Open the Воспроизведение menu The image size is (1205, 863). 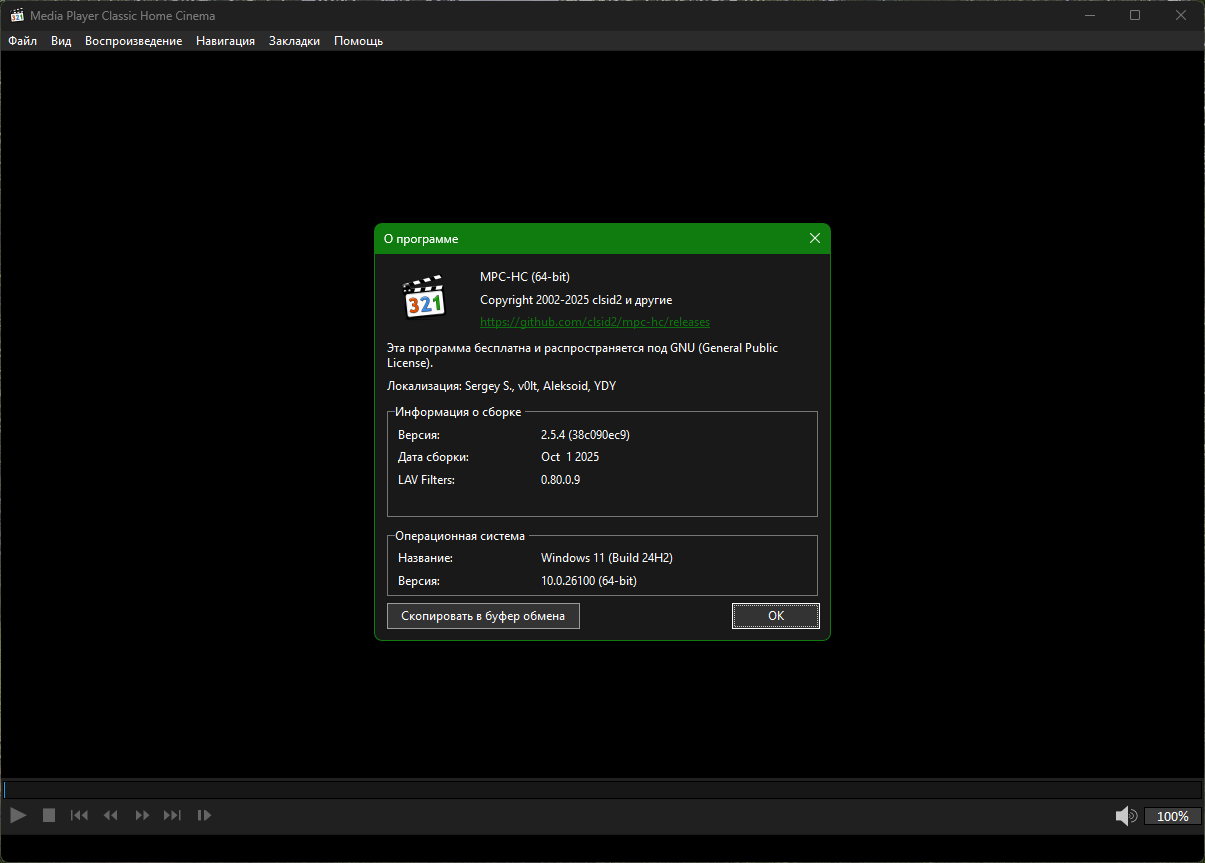(x=133, y=41)
